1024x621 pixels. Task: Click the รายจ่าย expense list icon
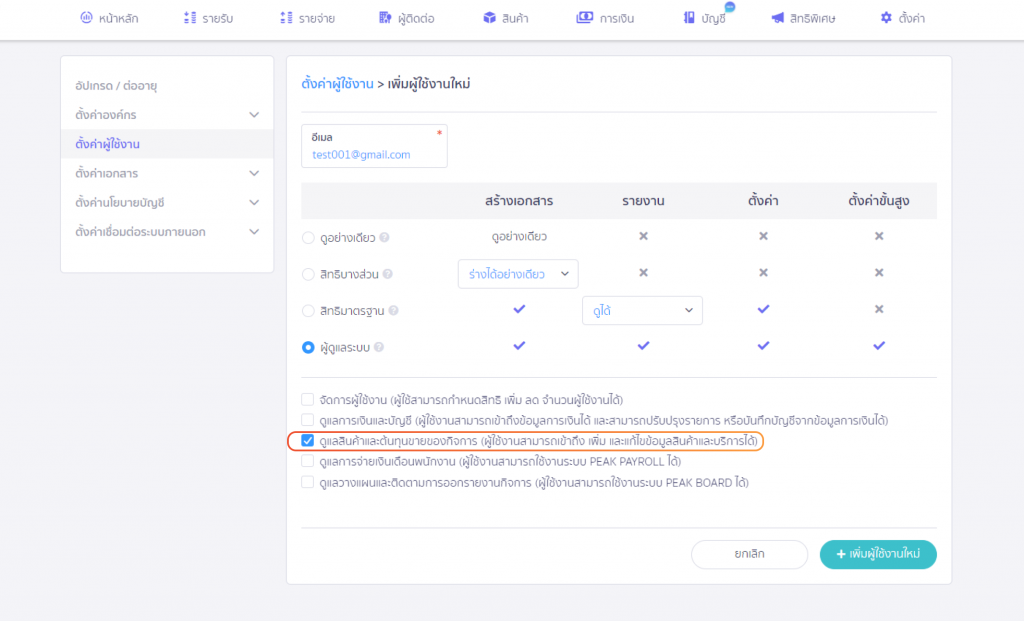click(x=286, y=18)
